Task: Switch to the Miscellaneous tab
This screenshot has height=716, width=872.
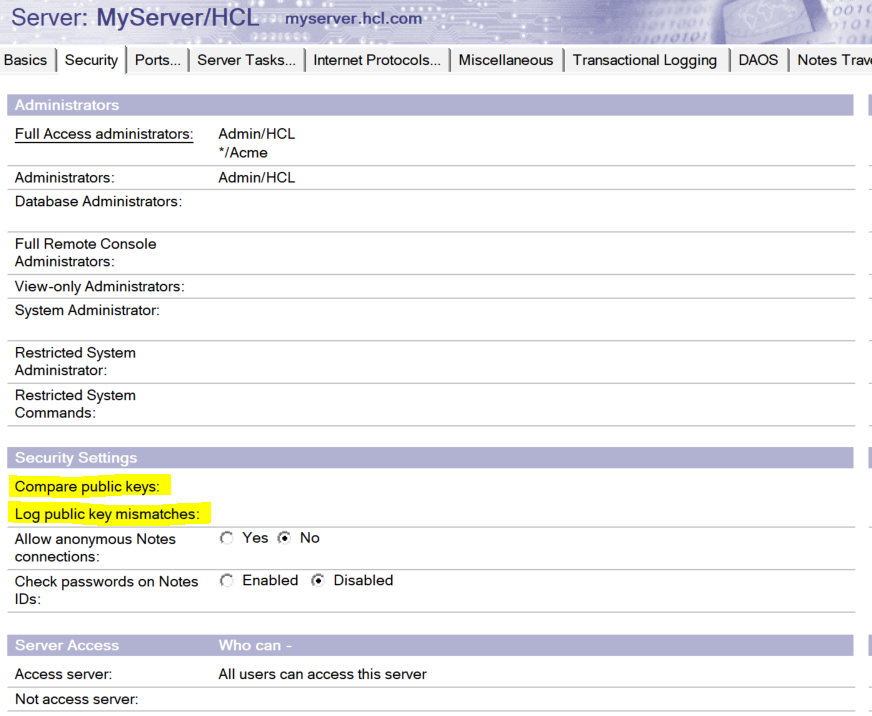Action: click(506, 60)
